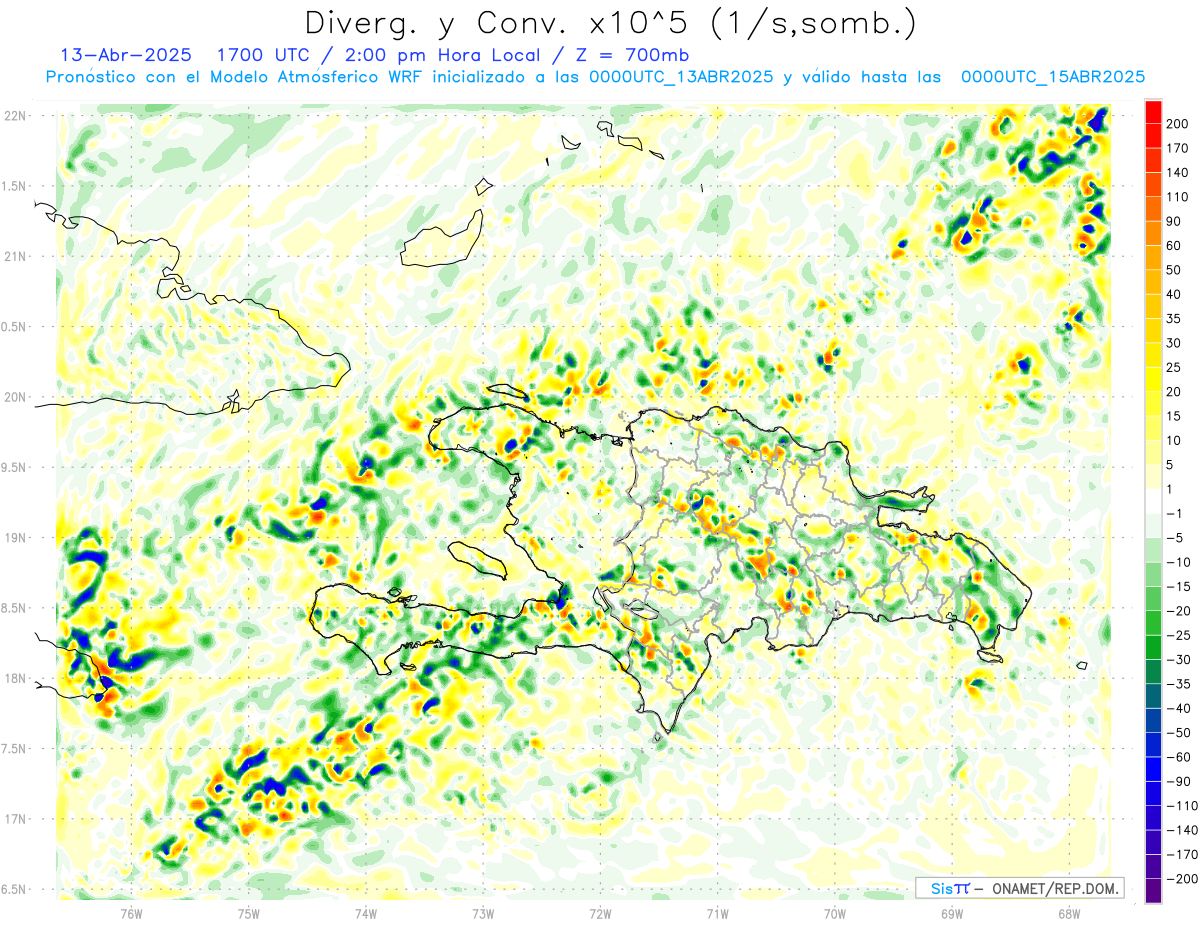Click the 'ONAMET/REP.DOM.' credit label
This screenshot has width=1200, height=927.
click(1055, 888)
